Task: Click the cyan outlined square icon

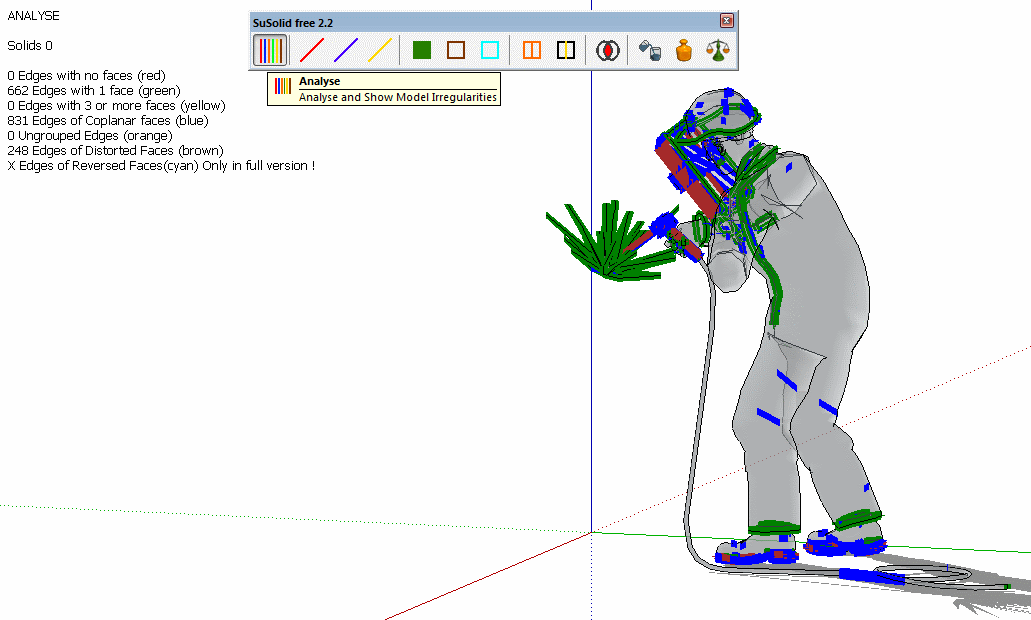Action: [490, 50]
